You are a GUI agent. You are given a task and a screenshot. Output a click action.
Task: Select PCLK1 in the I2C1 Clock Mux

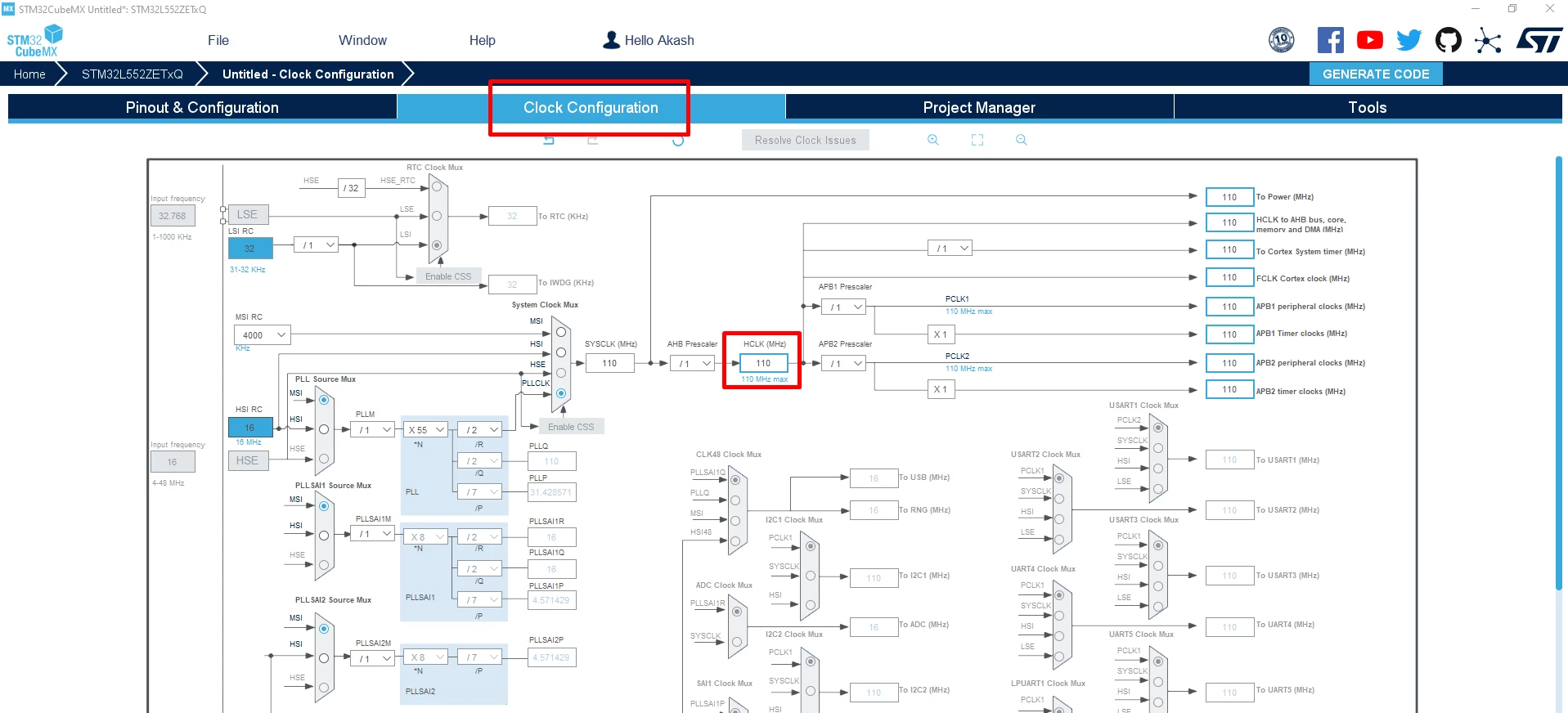810,546
